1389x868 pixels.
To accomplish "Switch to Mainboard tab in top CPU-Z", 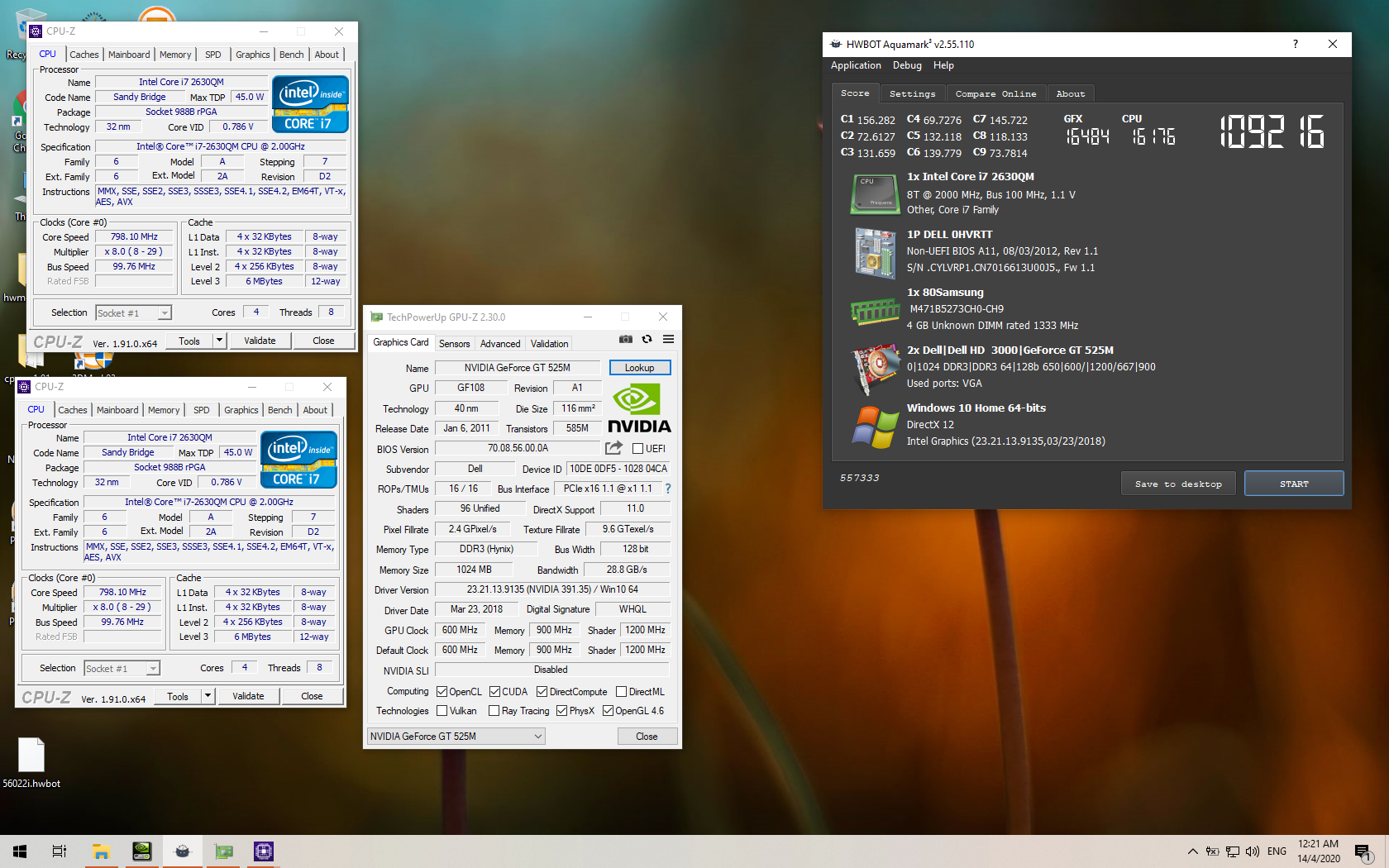I will click(x=129, y=55).
